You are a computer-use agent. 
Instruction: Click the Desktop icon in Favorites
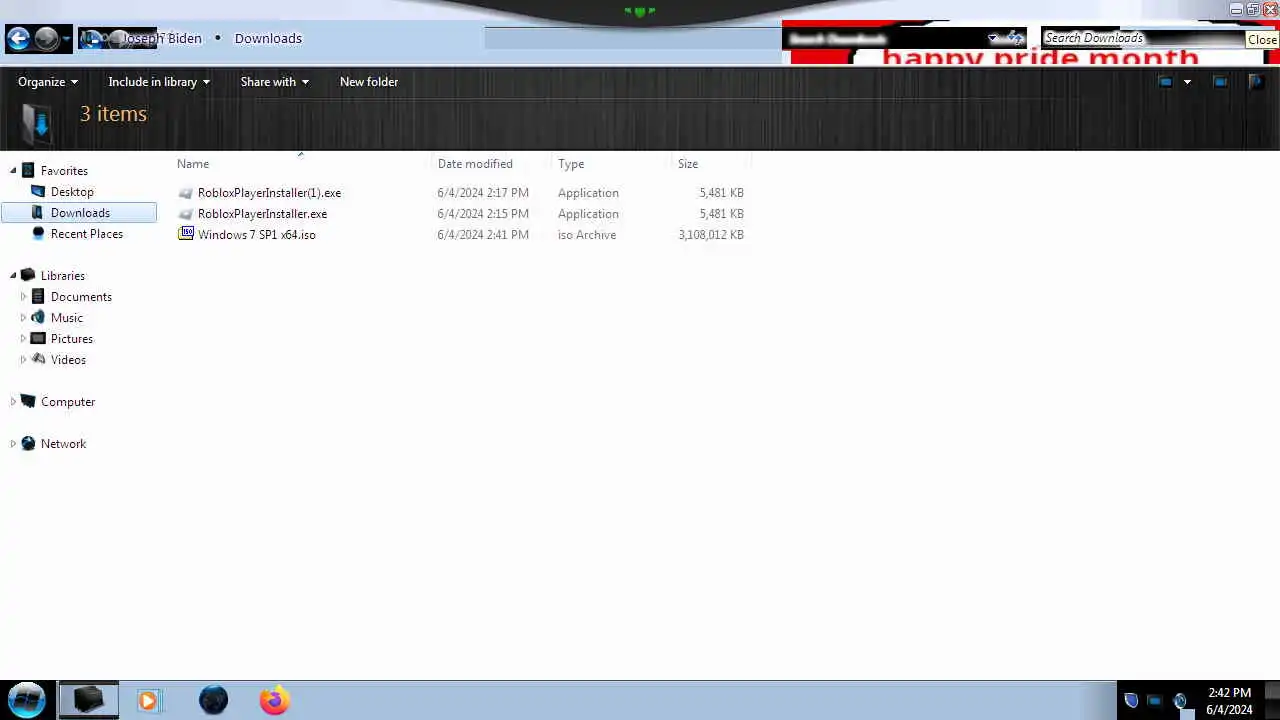(38, 191)
